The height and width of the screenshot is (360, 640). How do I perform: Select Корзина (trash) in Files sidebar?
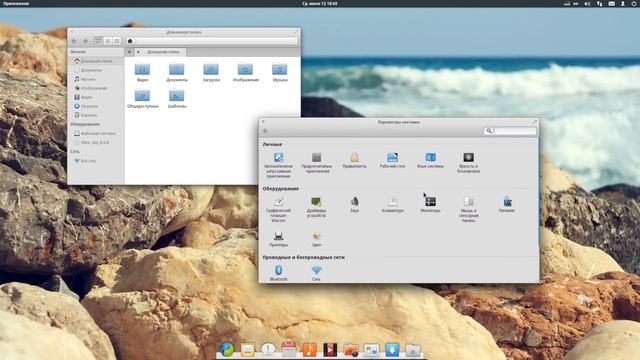click(96, 115)
